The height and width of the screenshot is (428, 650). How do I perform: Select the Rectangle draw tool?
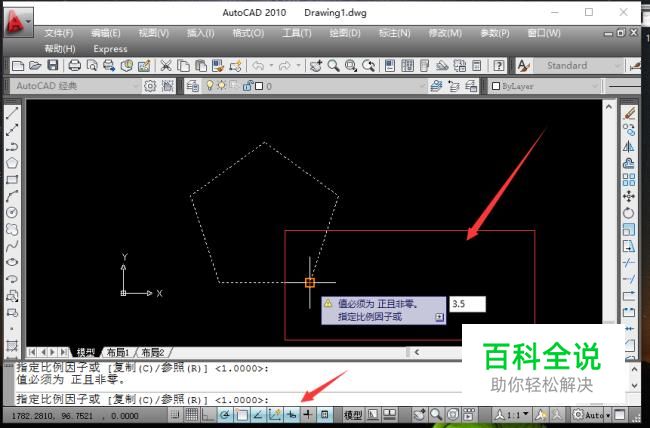click(x=12, y=180)
